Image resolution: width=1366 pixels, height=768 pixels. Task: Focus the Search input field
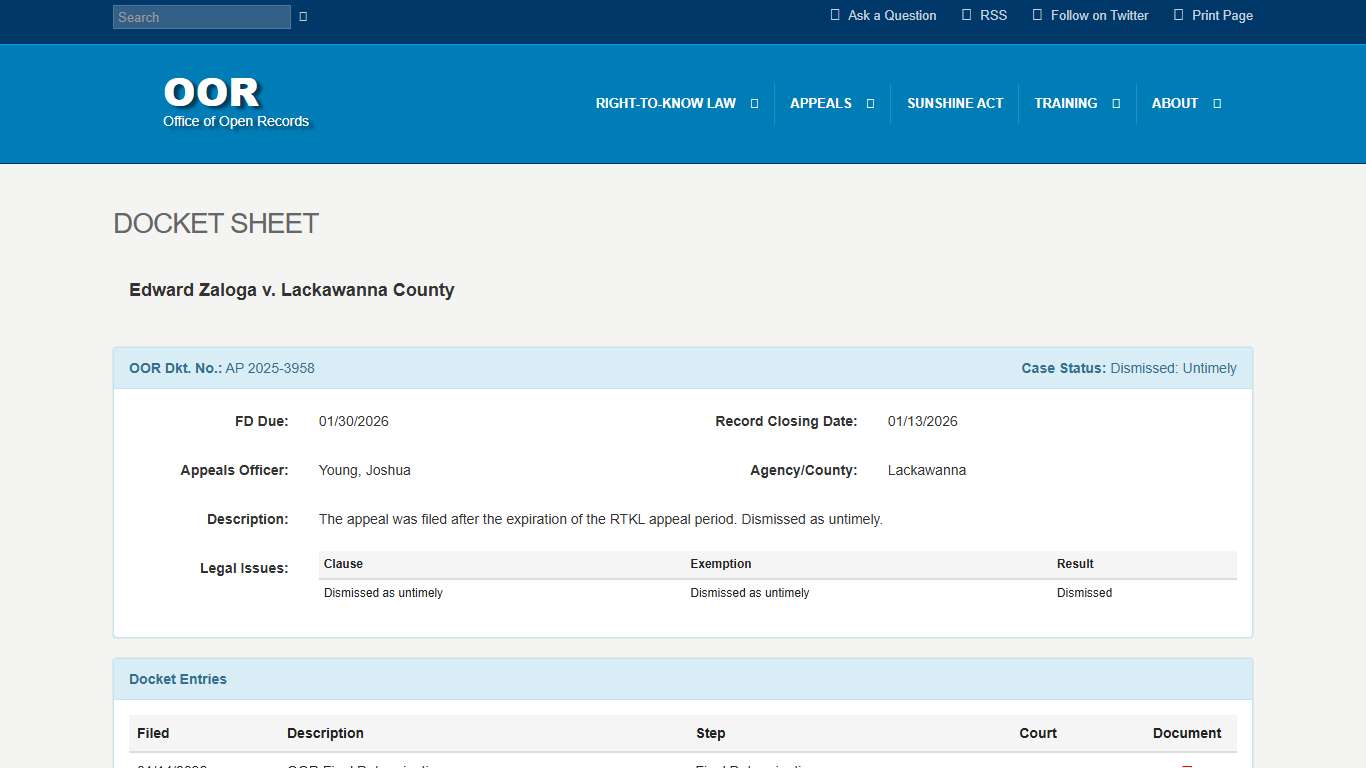tap(201, 17)
